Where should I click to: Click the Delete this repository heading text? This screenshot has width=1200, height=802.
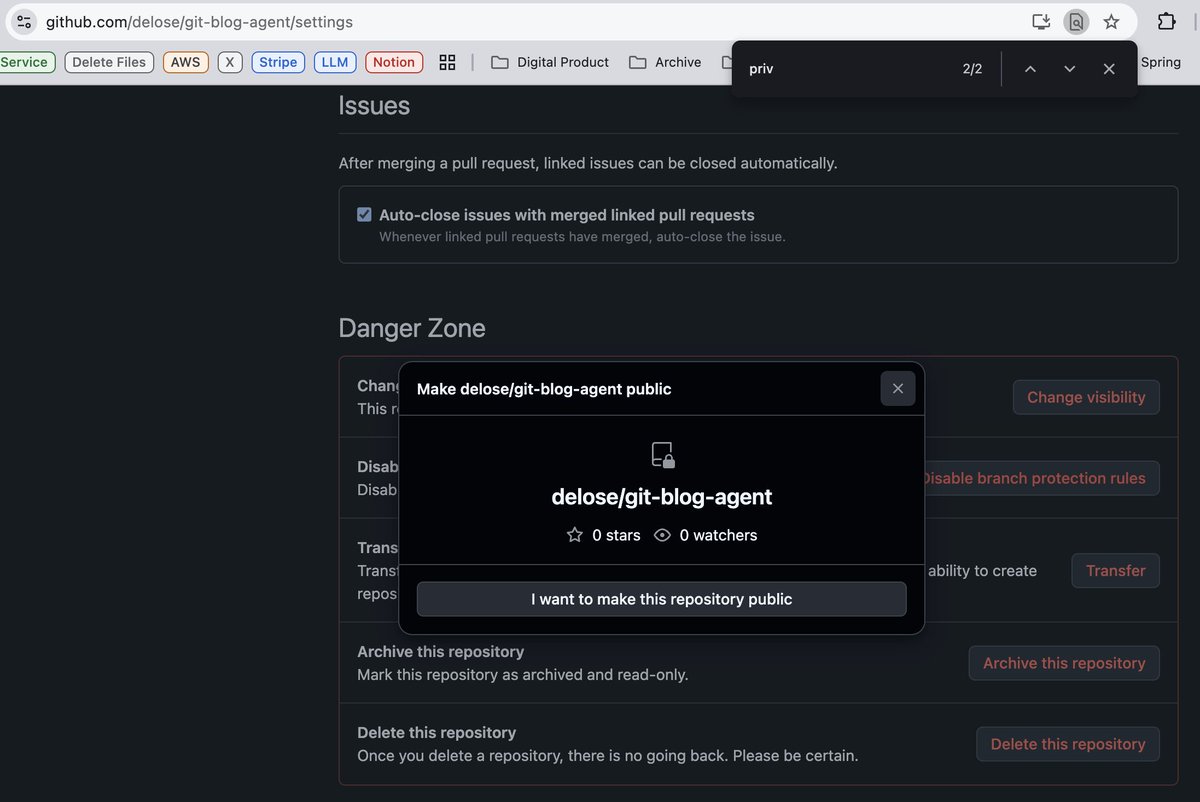[x=437, y=733]
